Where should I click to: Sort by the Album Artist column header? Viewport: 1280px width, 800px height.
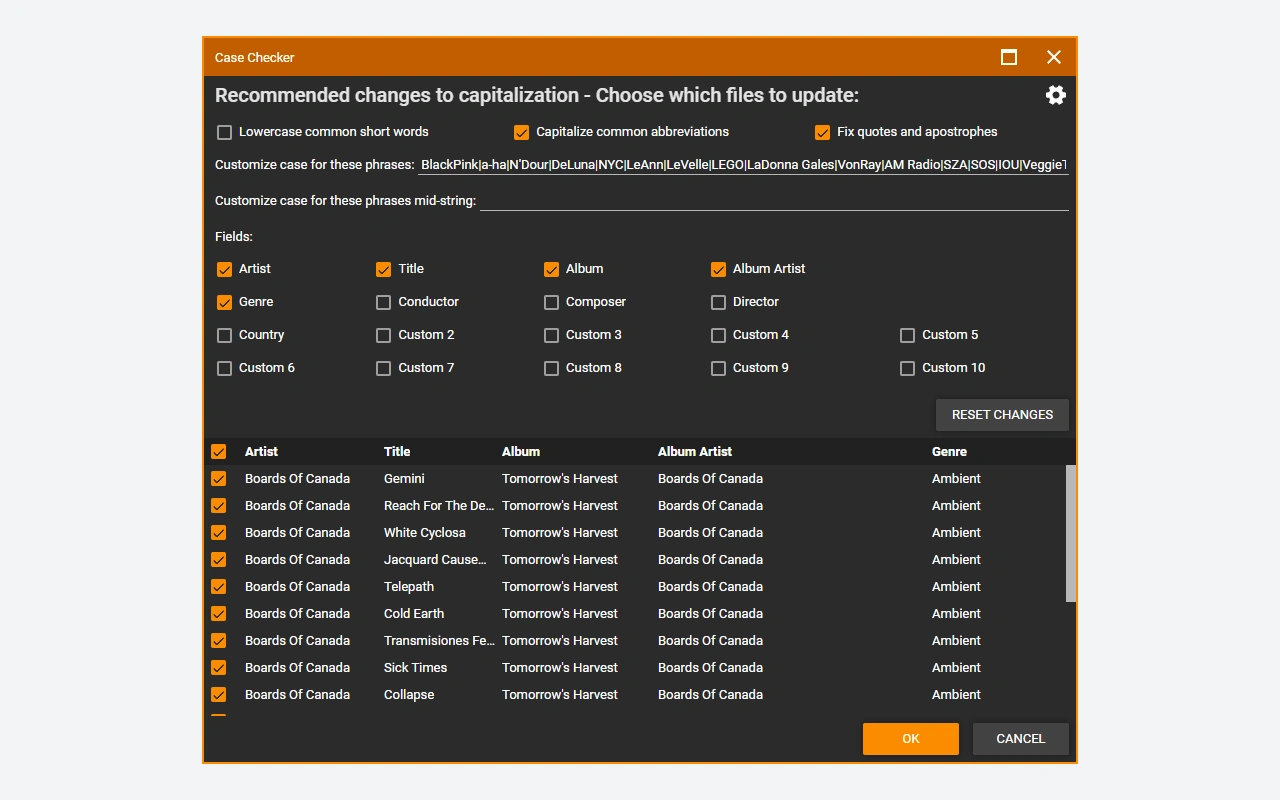pos(695,452)
